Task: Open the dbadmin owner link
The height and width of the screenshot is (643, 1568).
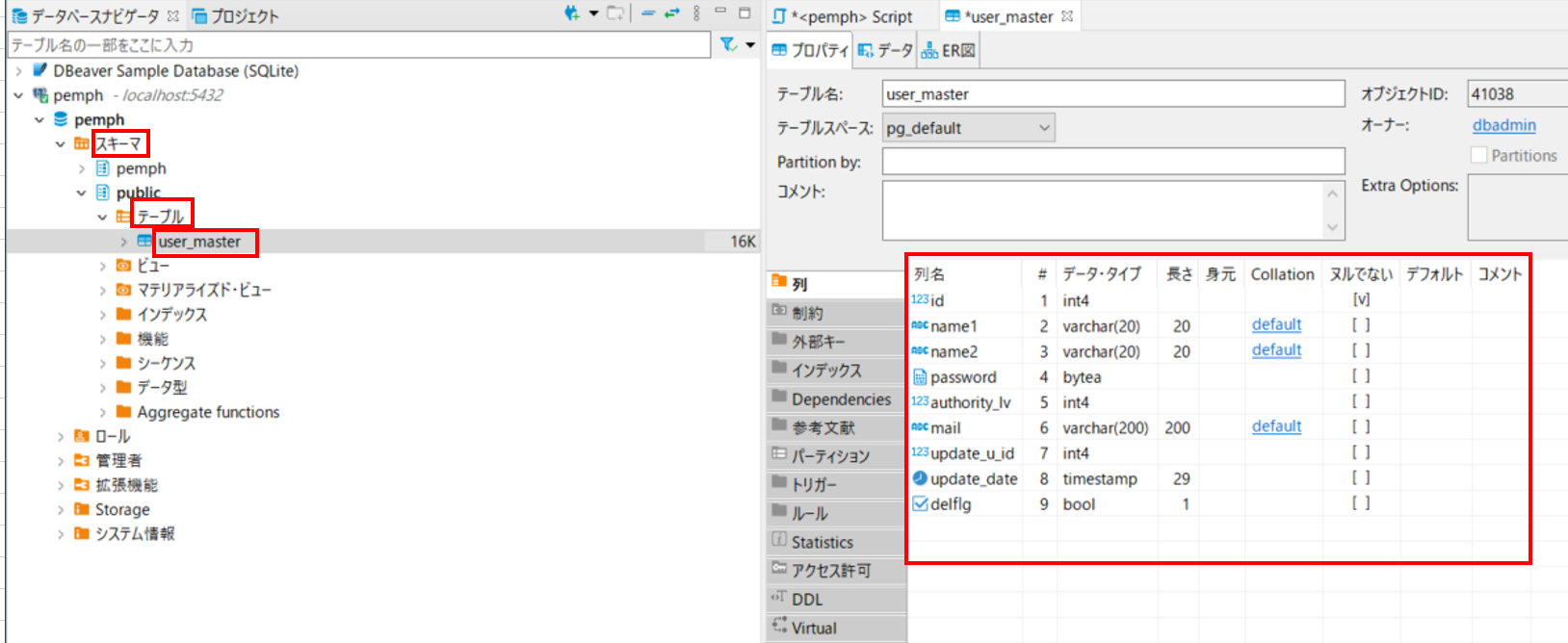Action: [1503, 125]
